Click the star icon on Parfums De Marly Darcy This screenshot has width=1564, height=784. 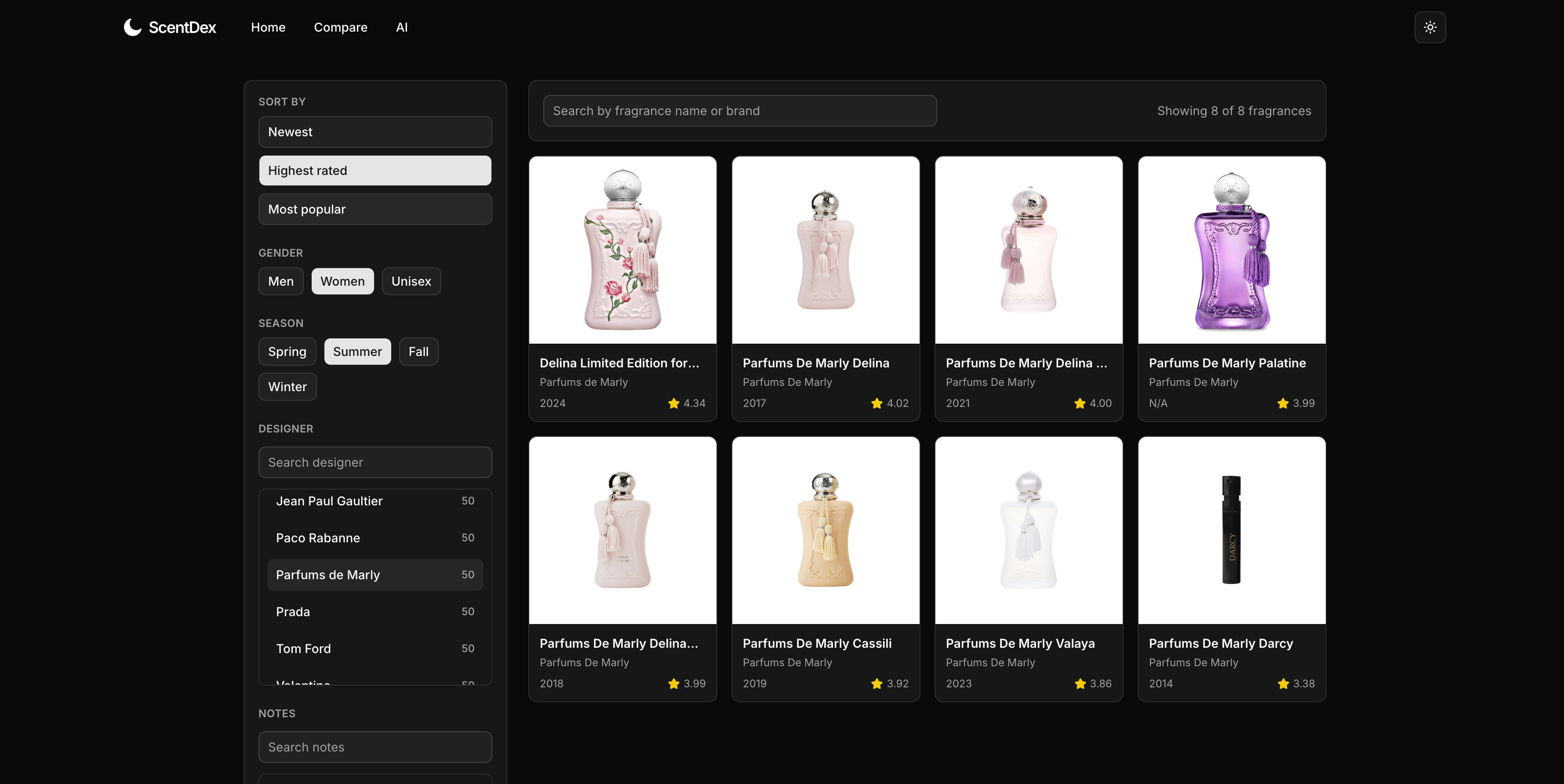1283,683
